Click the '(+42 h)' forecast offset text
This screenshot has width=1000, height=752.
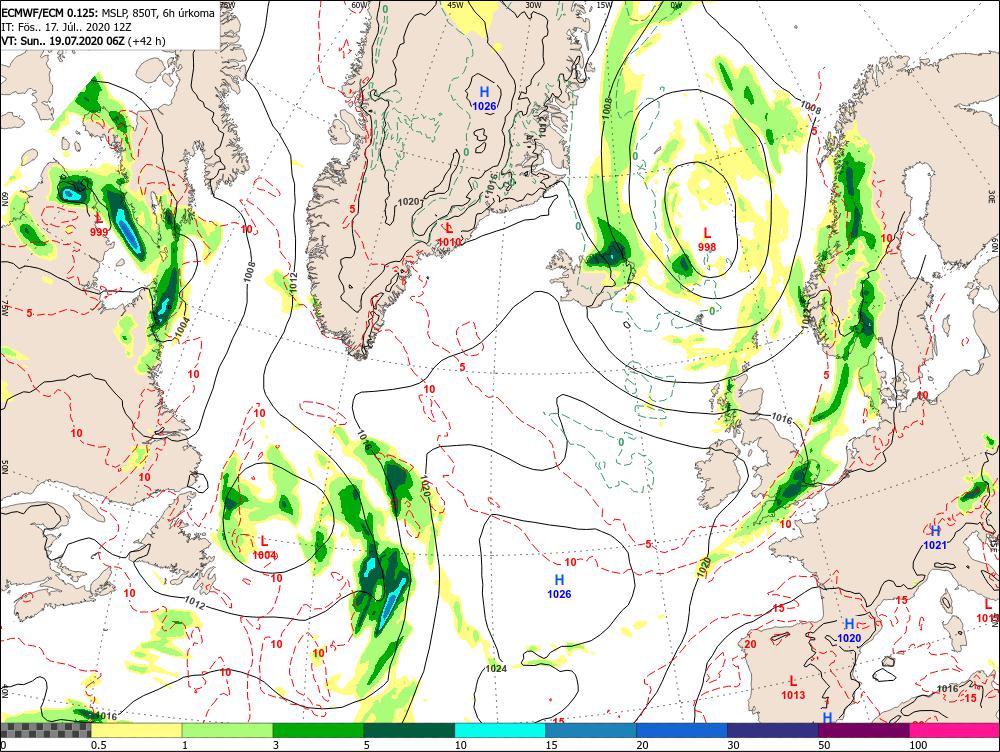(147, 41)
